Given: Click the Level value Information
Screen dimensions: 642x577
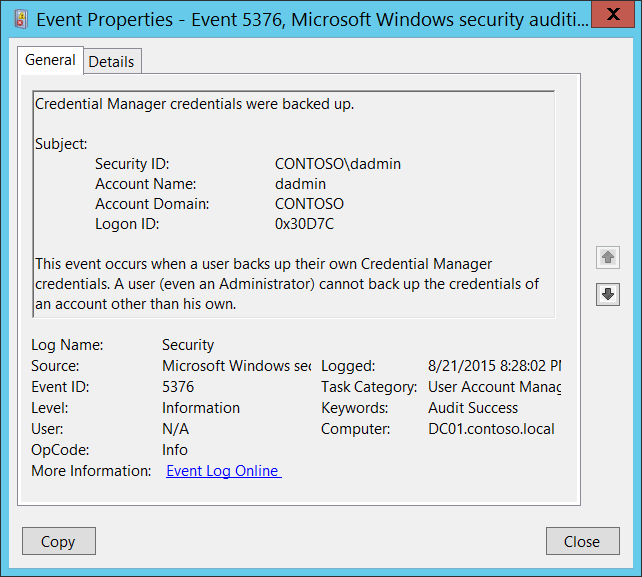Looking at the screenshot, I should (201, 408).
